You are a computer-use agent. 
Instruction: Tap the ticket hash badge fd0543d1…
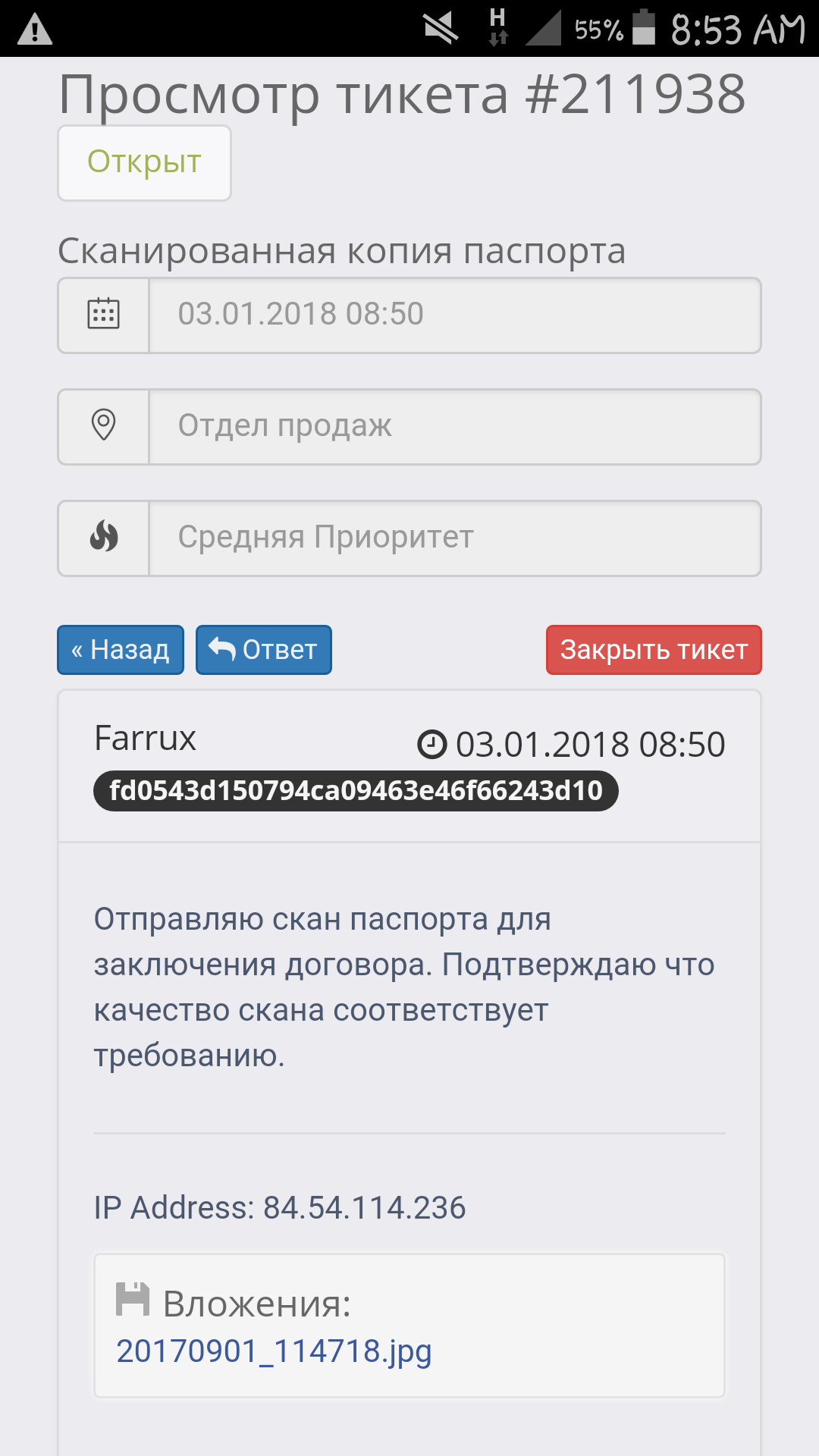click(x=356, y=791)
